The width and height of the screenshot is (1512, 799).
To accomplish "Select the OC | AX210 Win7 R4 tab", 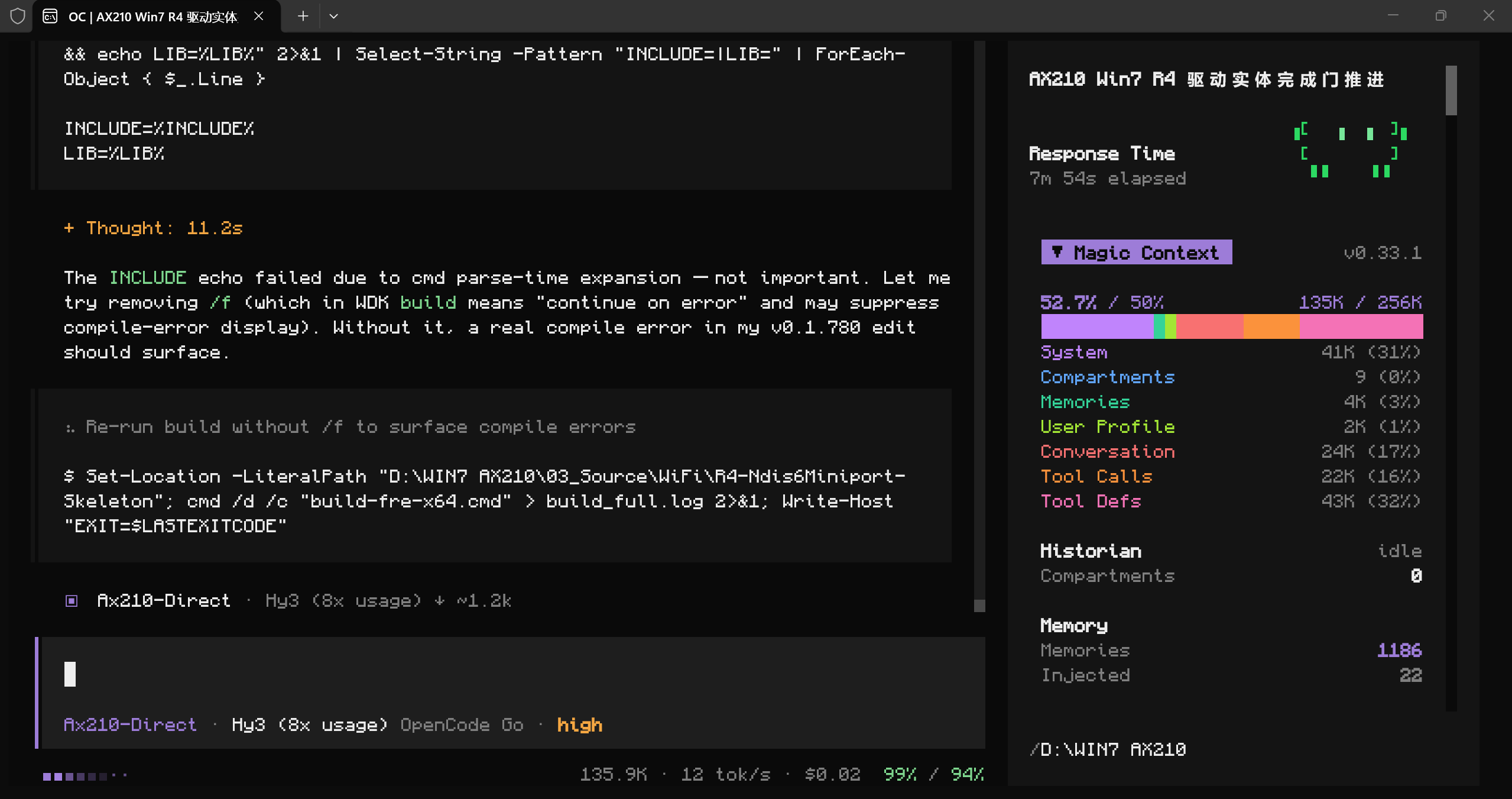I will [x=157, y=17].
